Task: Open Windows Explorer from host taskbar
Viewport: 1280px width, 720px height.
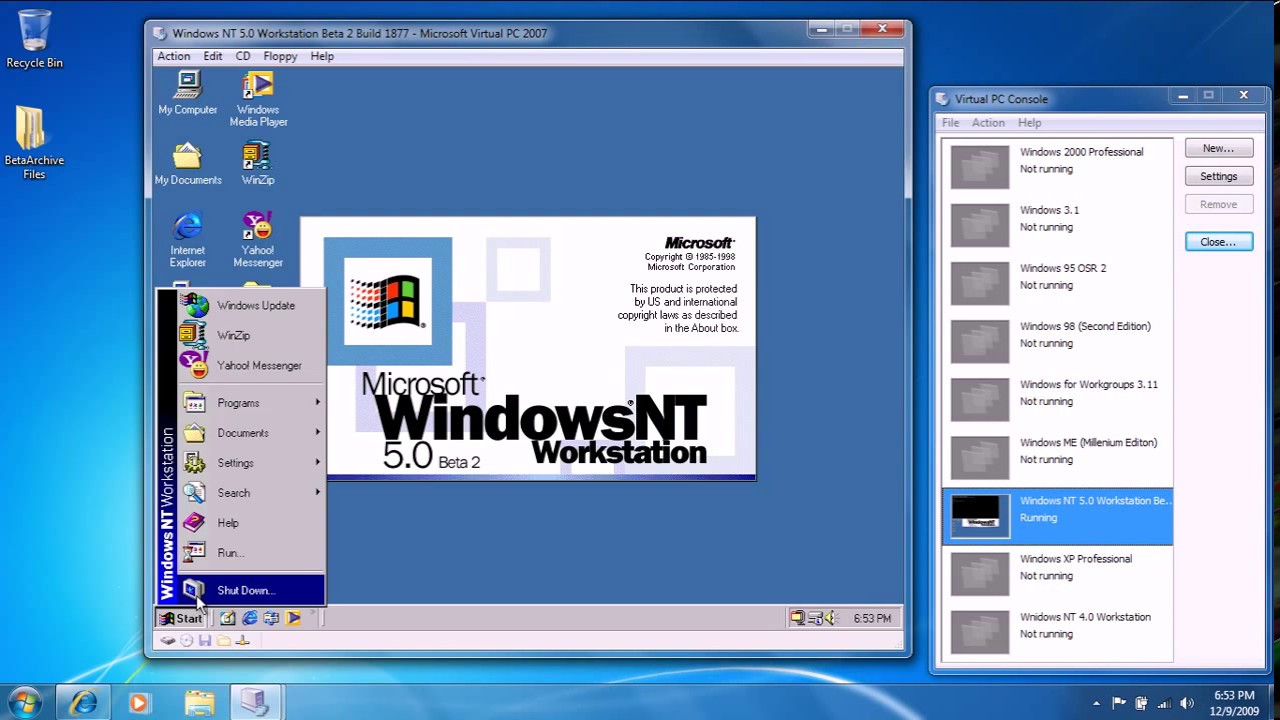Action: pyautogui.click(x=199, y=702)
